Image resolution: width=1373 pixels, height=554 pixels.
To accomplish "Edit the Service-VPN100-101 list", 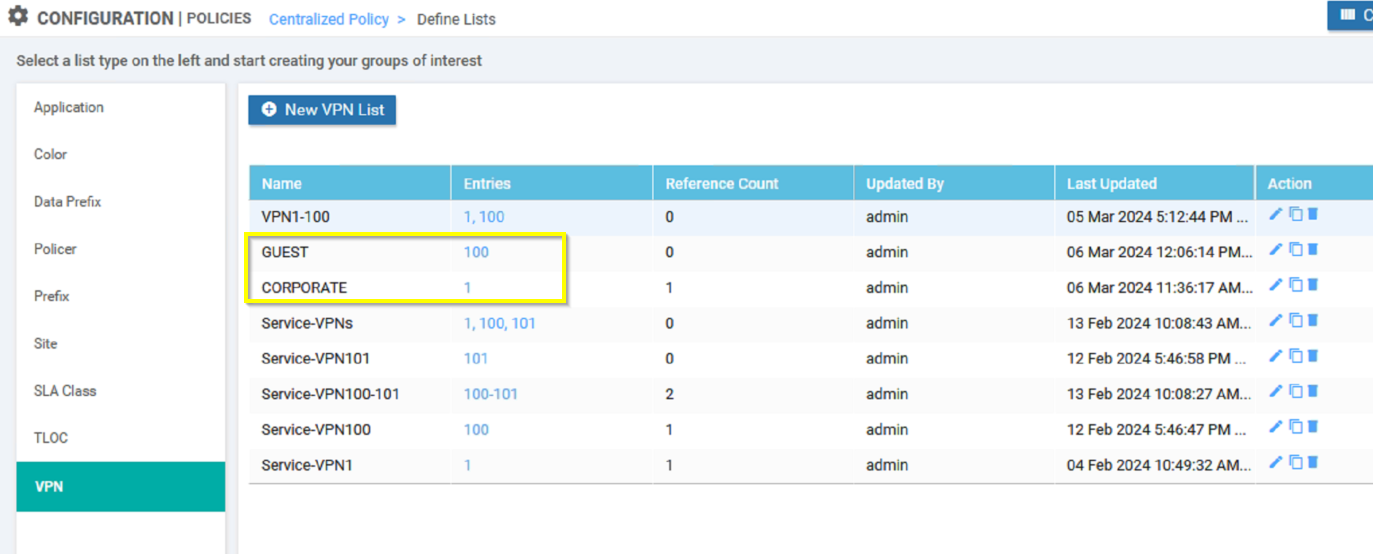I will [1275, 391].
